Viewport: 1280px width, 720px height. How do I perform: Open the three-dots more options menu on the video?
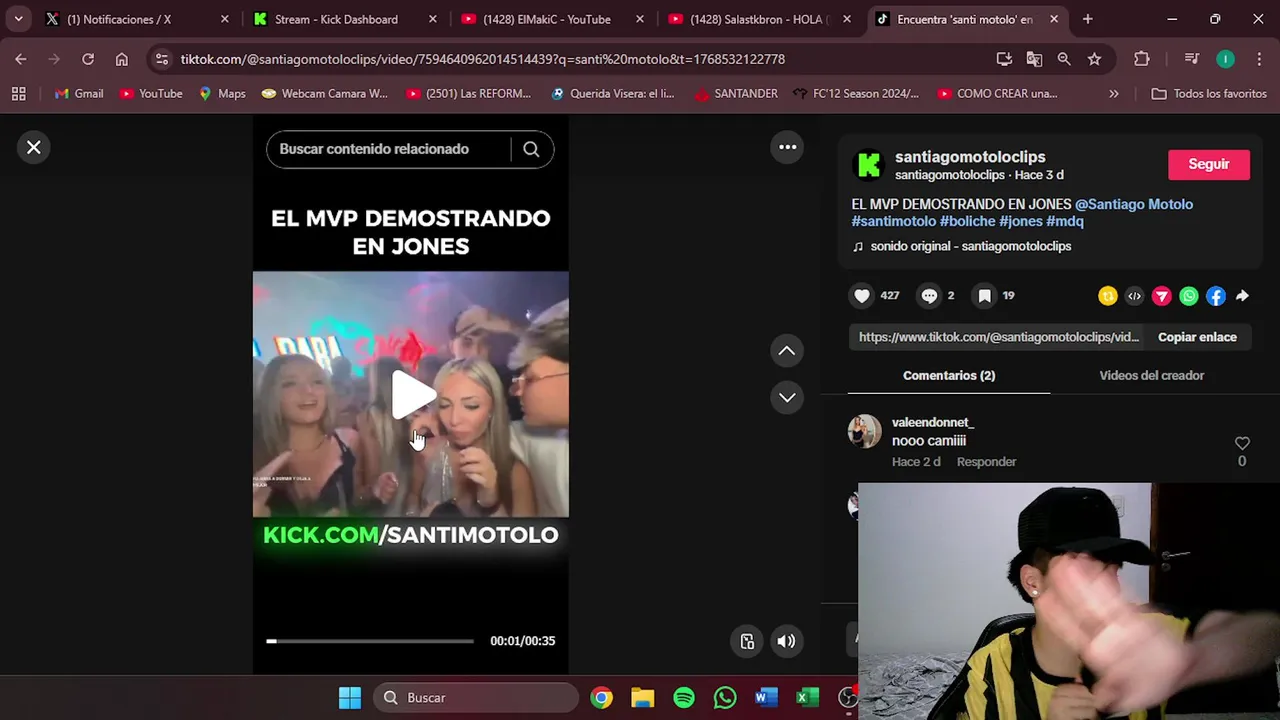click(x=787, y=147)
